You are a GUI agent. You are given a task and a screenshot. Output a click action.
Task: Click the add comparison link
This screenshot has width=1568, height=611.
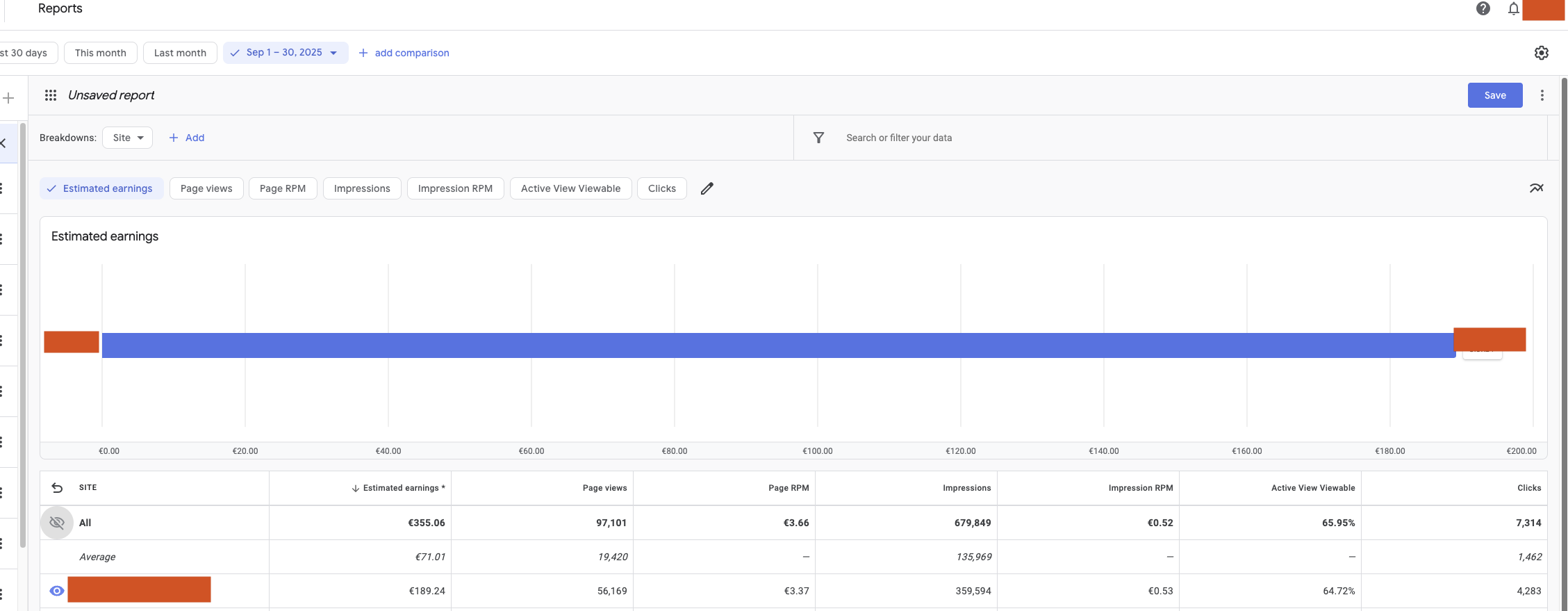coord(404,53)
